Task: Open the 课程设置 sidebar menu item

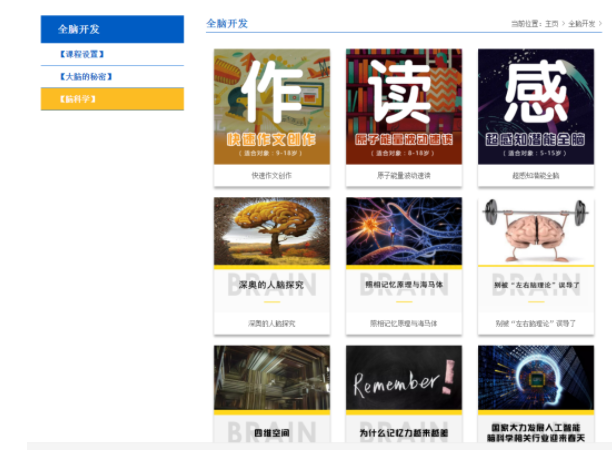Action: pos(82,54)
